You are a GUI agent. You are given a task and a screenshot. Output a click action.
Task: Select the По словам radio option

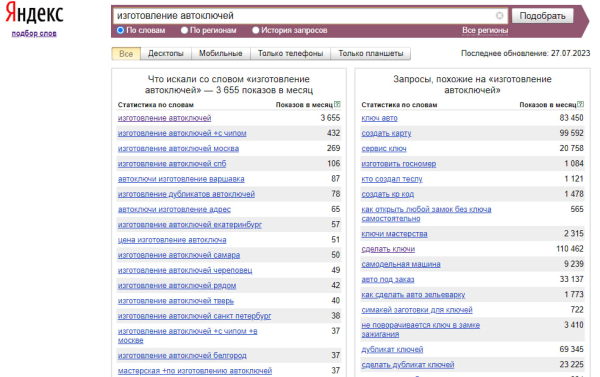tap(121, 30)
